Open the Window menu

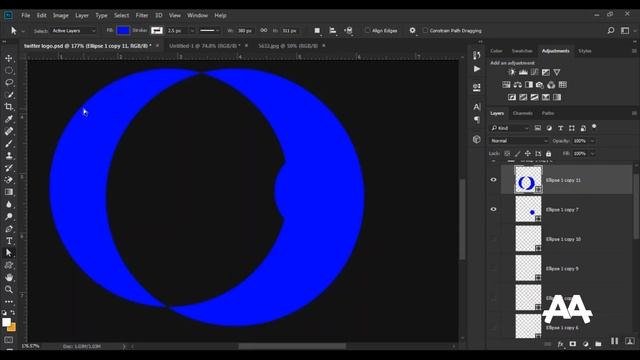(197, 15)
